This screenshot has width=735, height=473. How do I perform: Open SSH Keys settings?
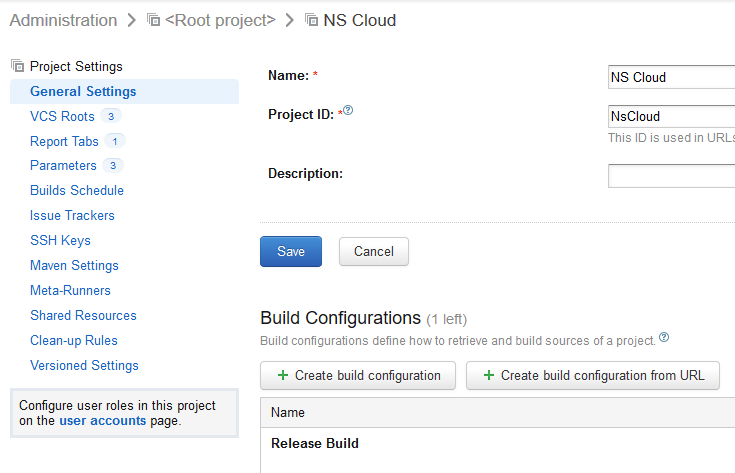[60, 240]
